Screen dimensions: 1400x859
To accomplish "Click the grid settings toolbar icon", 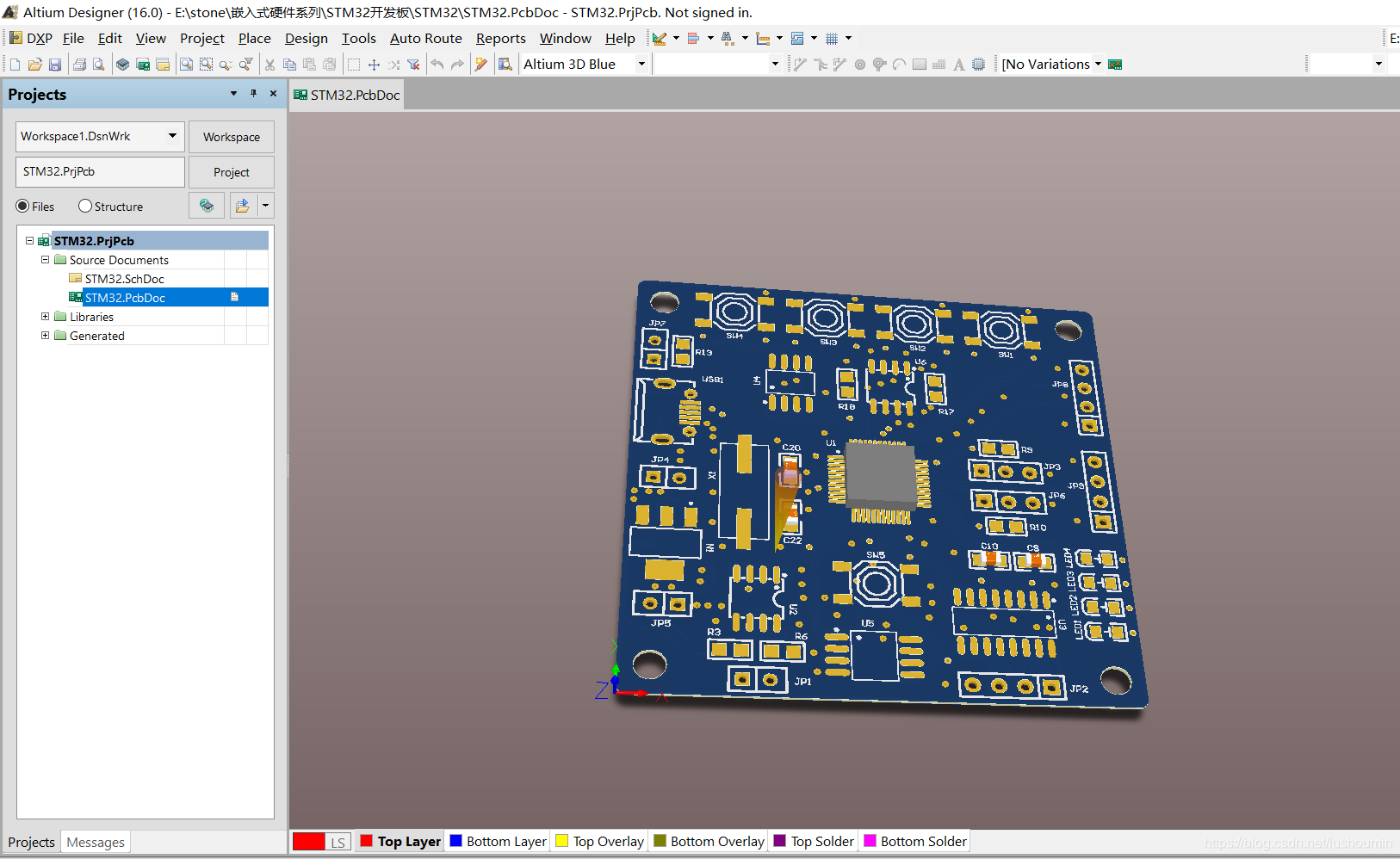I will (x=832, y=39).
